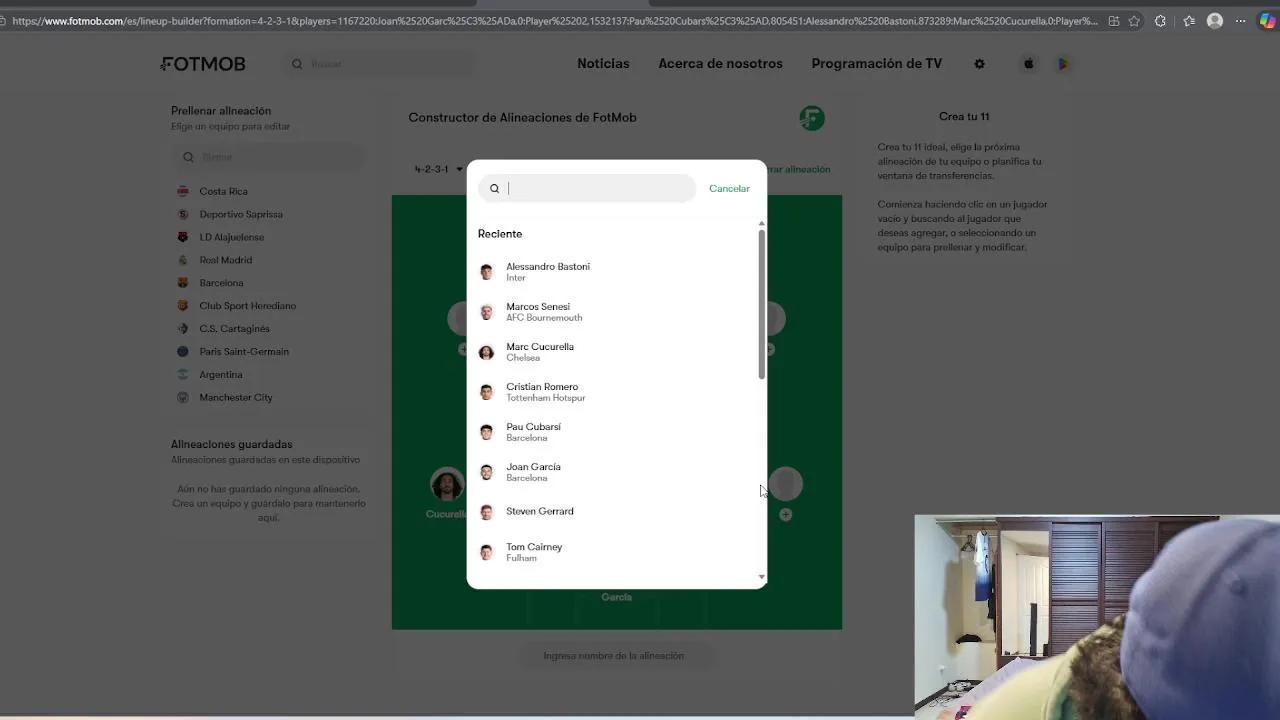Click the Borrar alineación link
This screenshot has width=1280, height=720.
click(x=800, y=169)
